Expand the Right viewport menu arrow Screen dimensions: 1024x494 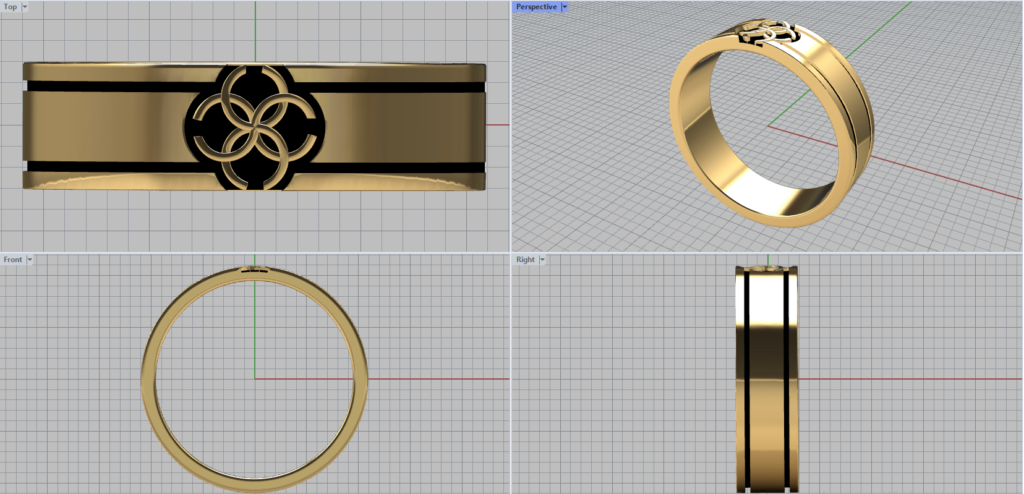(x=542, y=259)
